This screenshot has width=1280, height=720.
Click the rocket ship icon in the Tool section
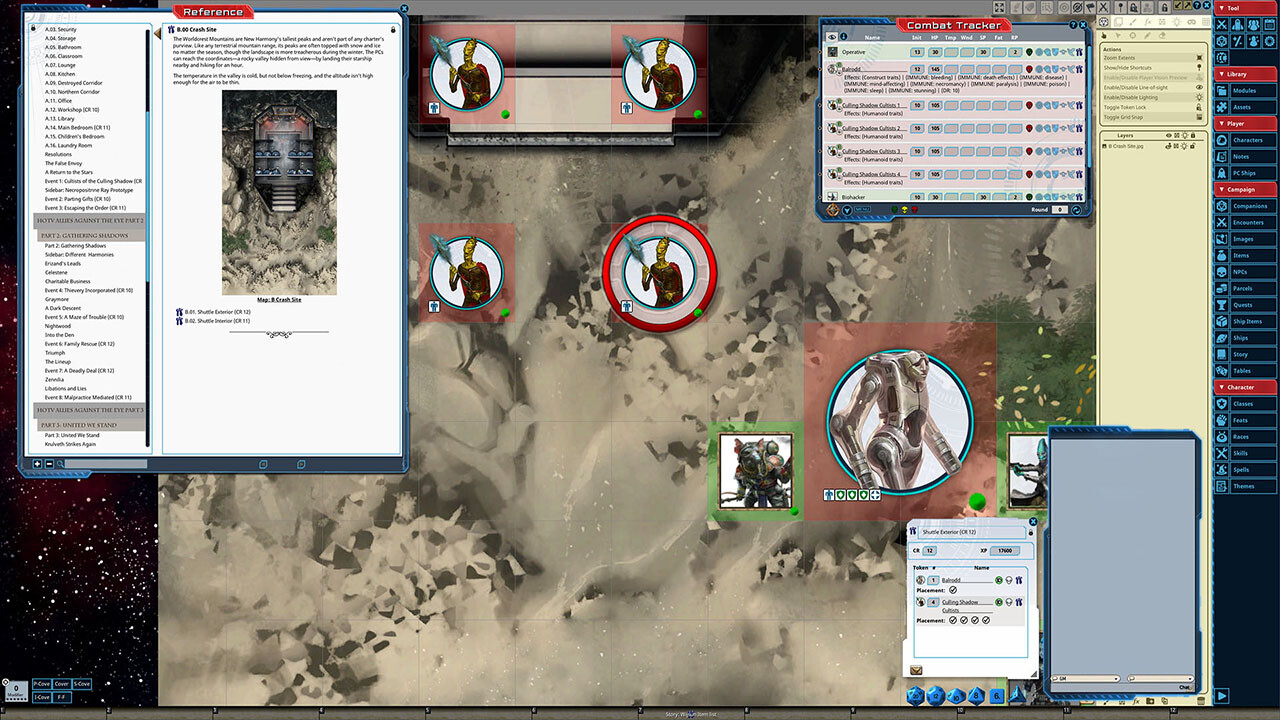pyautogui.click(x=1238, y=24)
